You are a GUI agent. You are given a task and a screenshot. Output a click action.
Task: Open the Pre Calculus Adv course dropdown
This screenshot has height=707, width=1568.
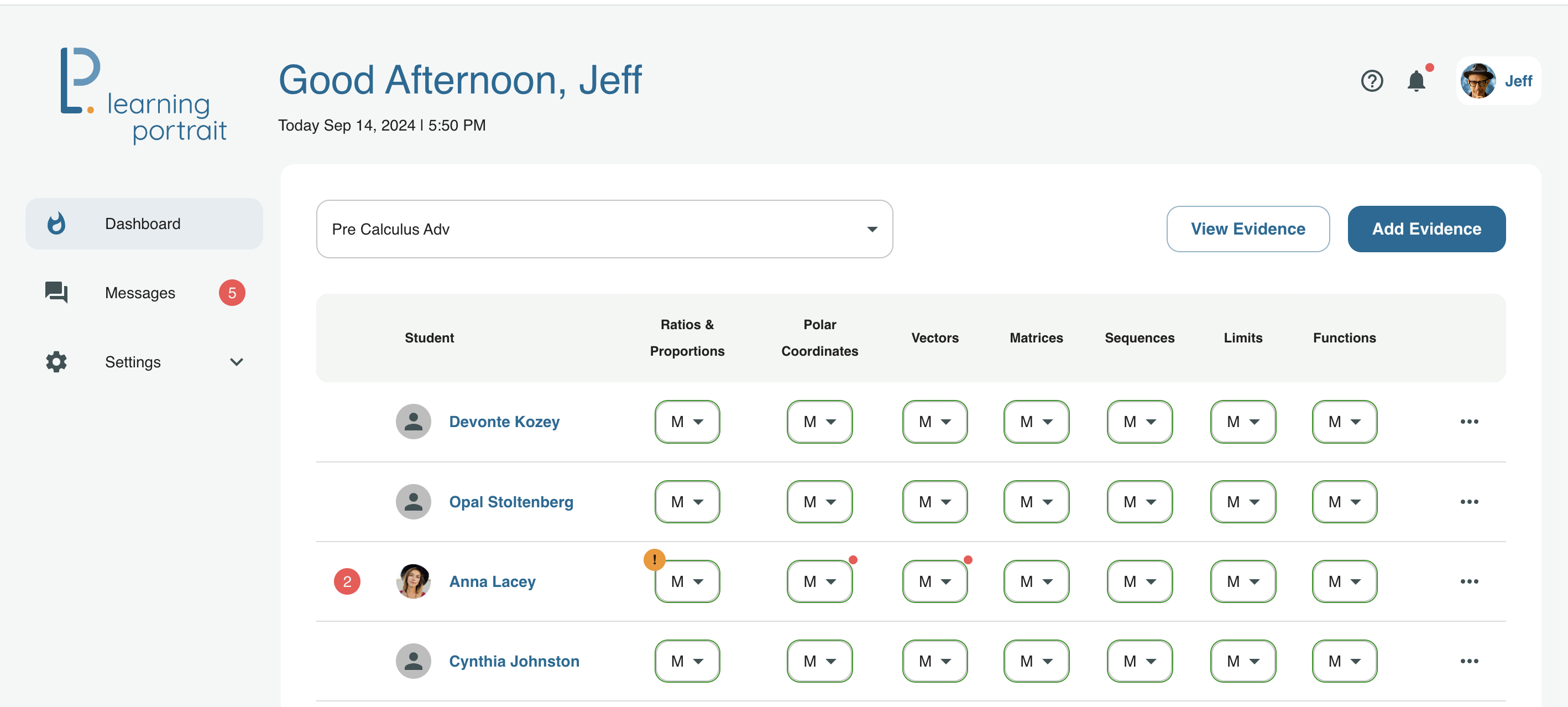[x=604, y=229]
